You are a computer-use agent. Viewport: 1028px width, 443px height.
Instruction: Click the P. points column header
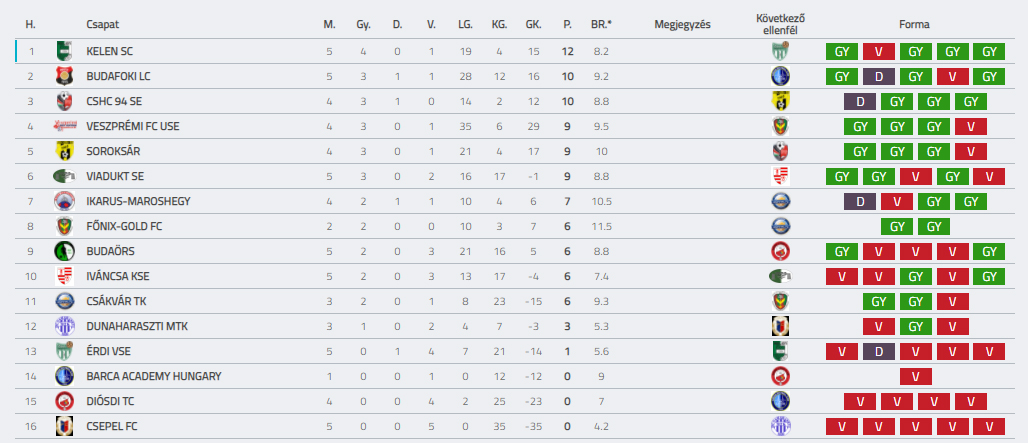567,25
